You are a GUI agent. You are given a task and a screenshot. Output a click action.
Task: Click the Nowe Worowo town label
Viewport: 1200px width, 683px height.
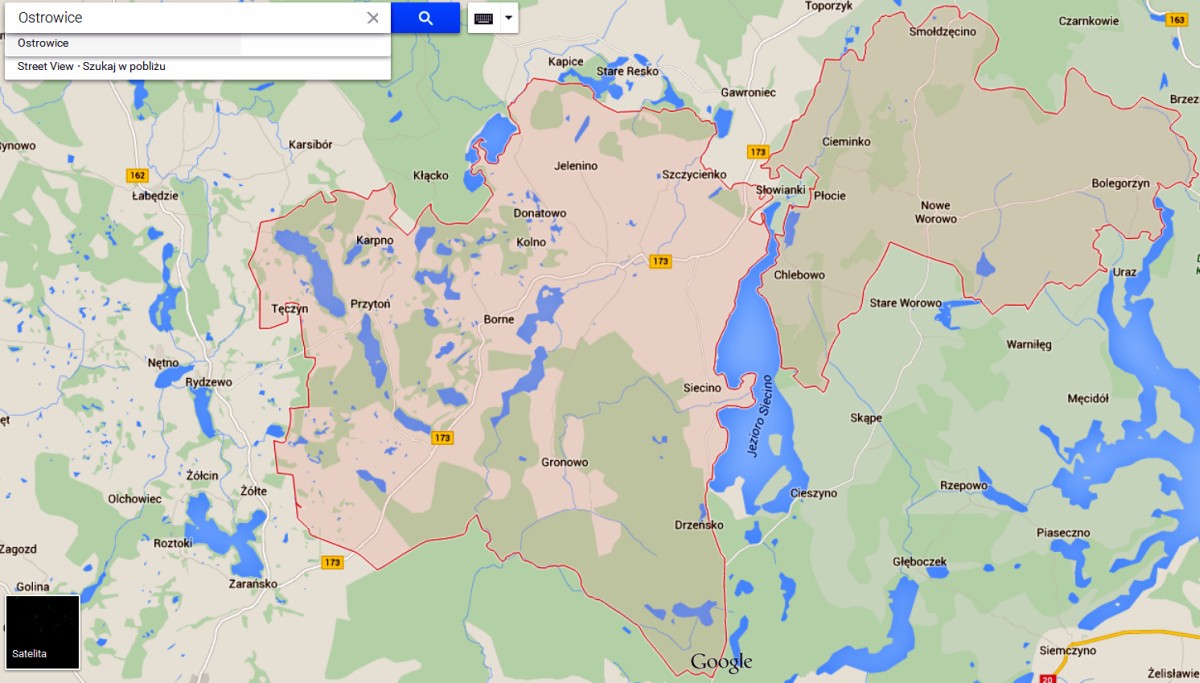[936, 212]
